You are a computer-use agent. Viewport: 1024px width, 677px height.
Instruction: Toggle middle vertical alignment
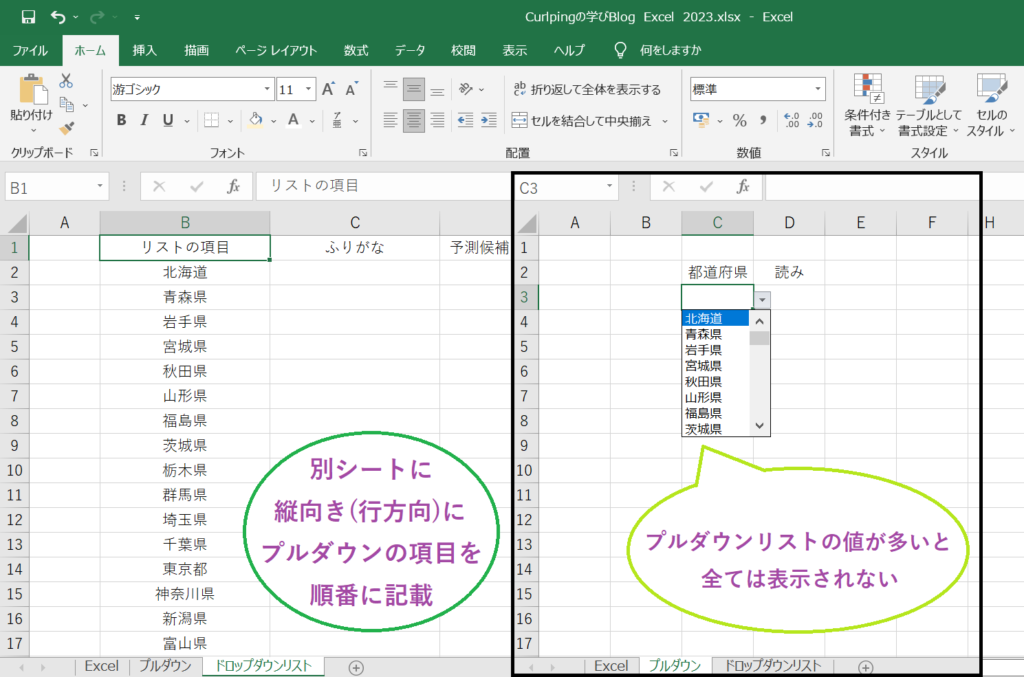(x=414, y=89)
